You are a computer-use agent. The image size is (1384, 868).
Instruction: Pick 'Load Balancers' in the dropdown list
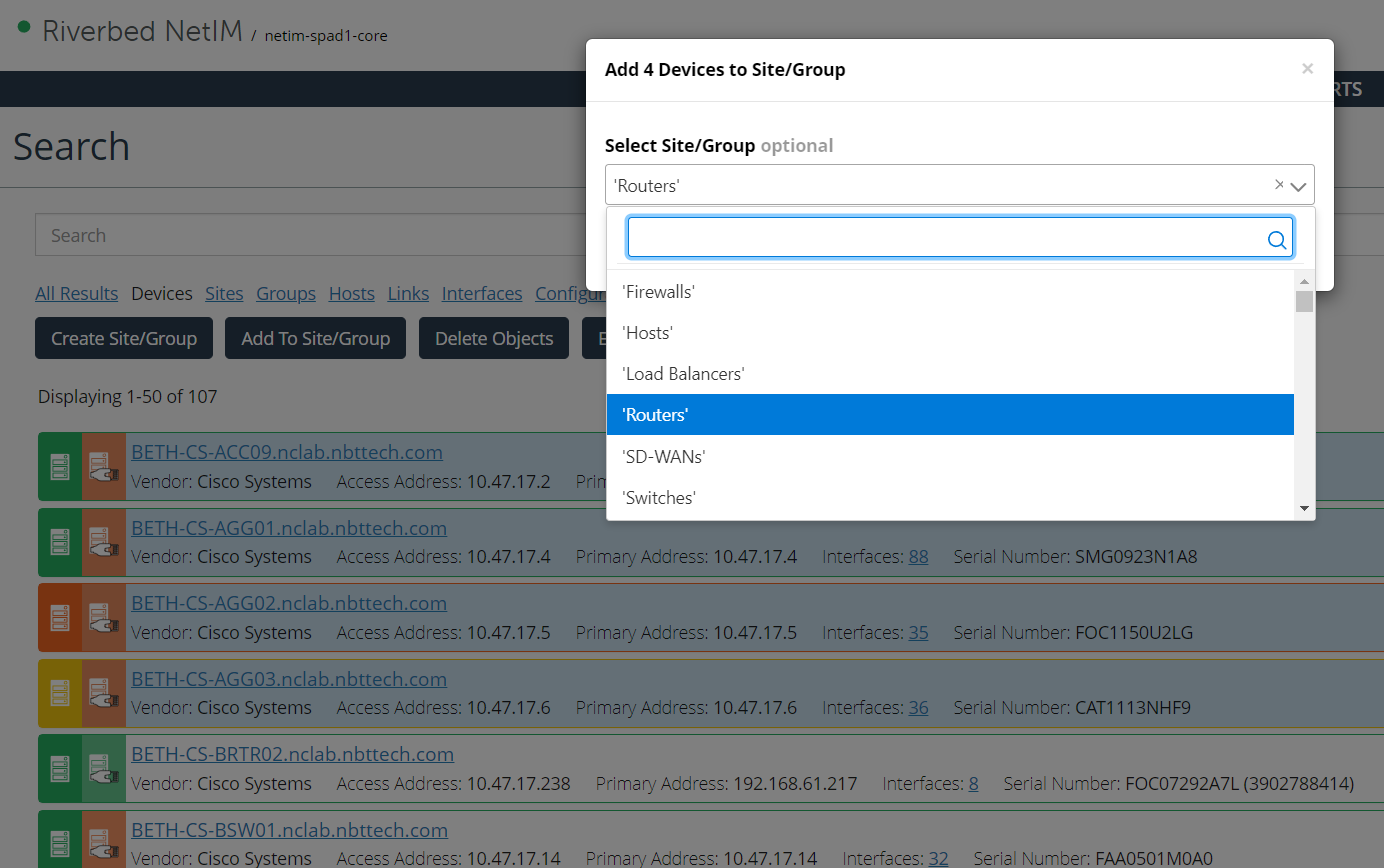(683, 374)
